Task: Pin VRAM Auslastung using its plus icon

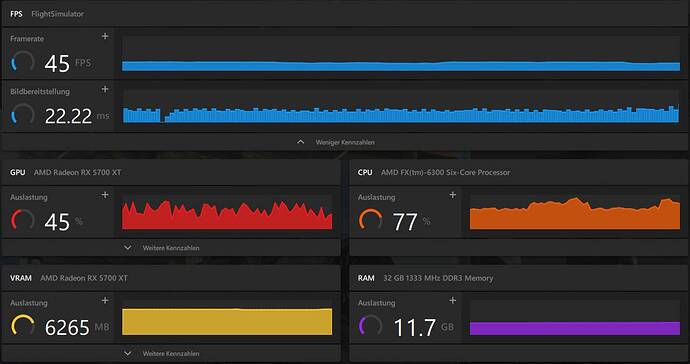Action: pyautogui.click(x=105, y=300)
